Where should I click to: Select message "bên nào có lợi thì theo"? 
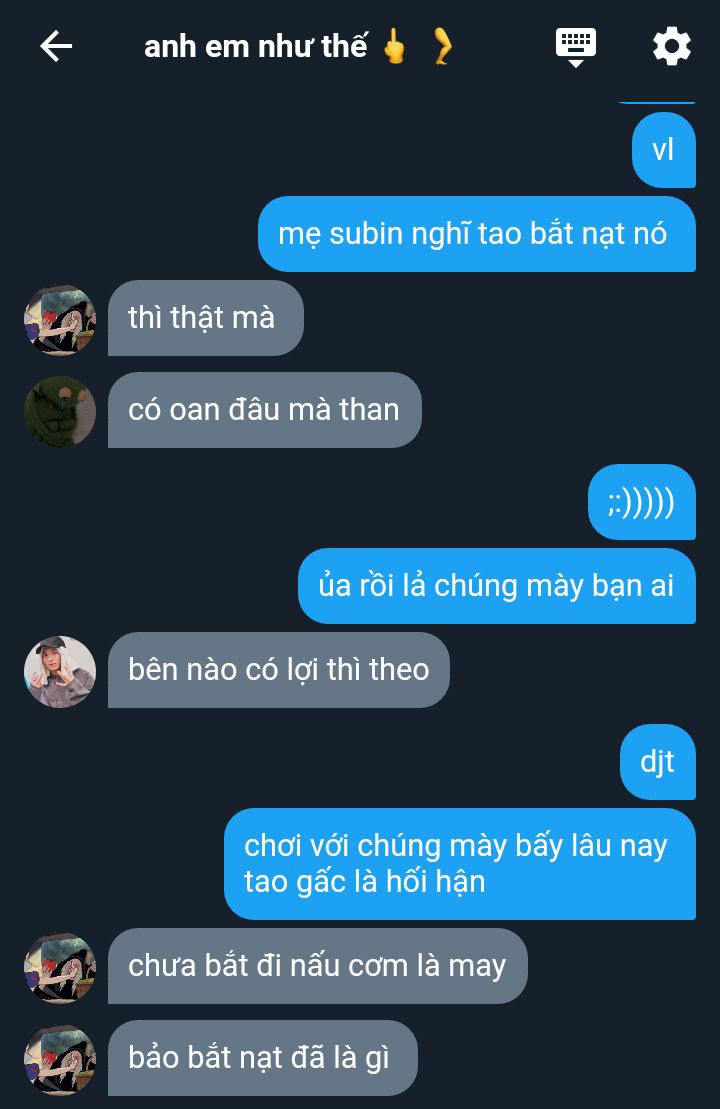279,670
